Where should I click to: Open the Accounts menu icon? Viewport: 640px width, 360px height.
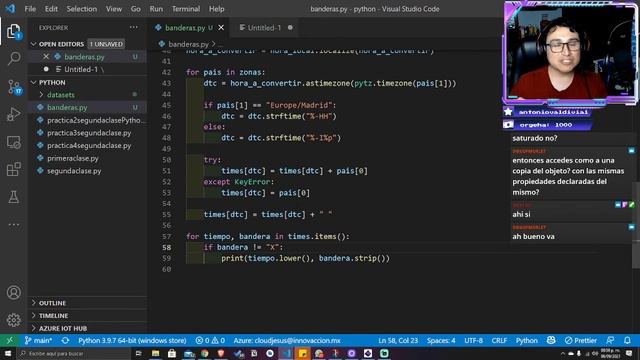pos(13,293)
